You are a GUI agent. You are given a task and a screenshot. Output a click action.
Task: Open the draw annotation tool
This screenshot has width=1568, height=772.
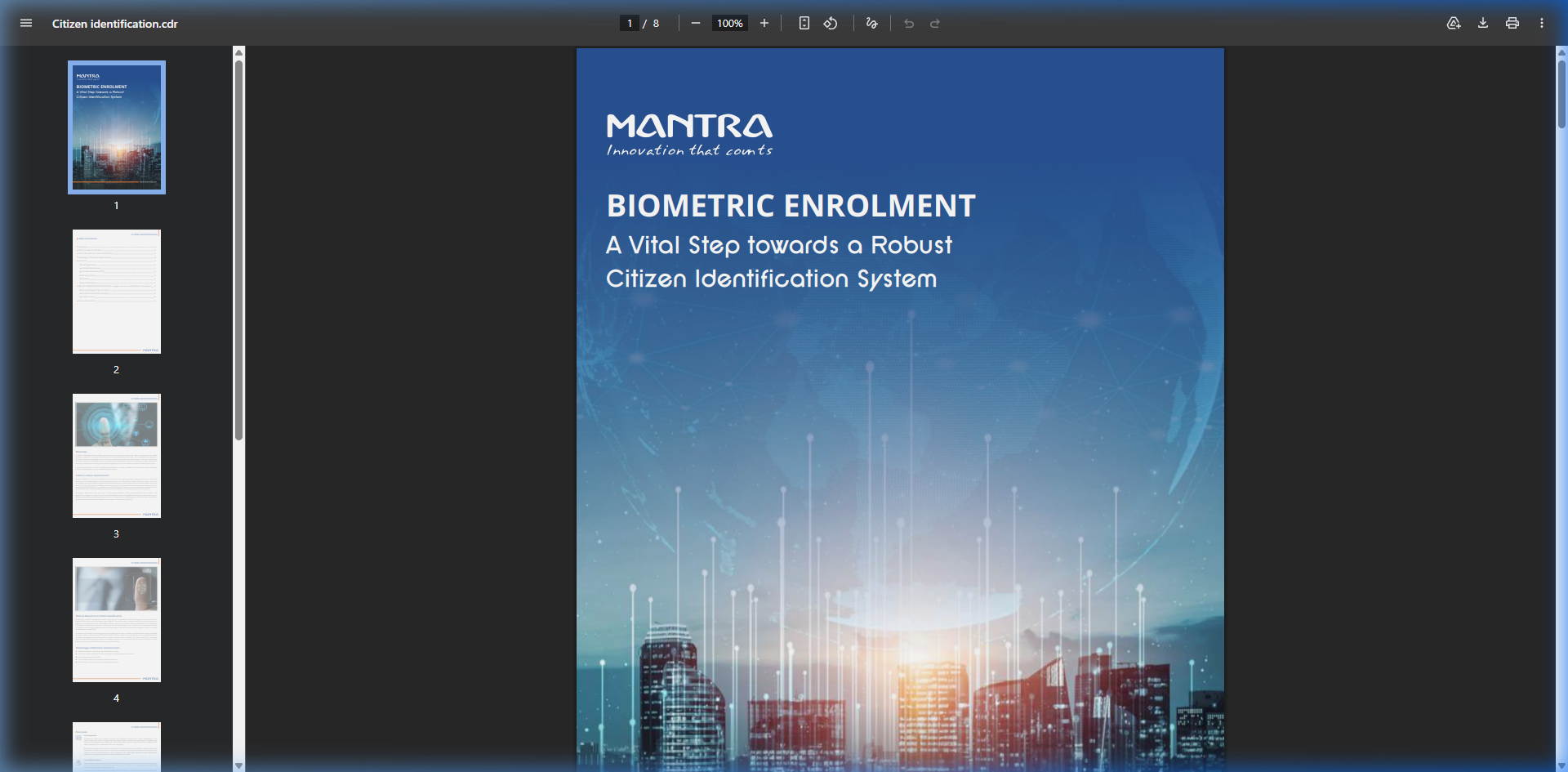pyautogui.click(x=872, y=24)
